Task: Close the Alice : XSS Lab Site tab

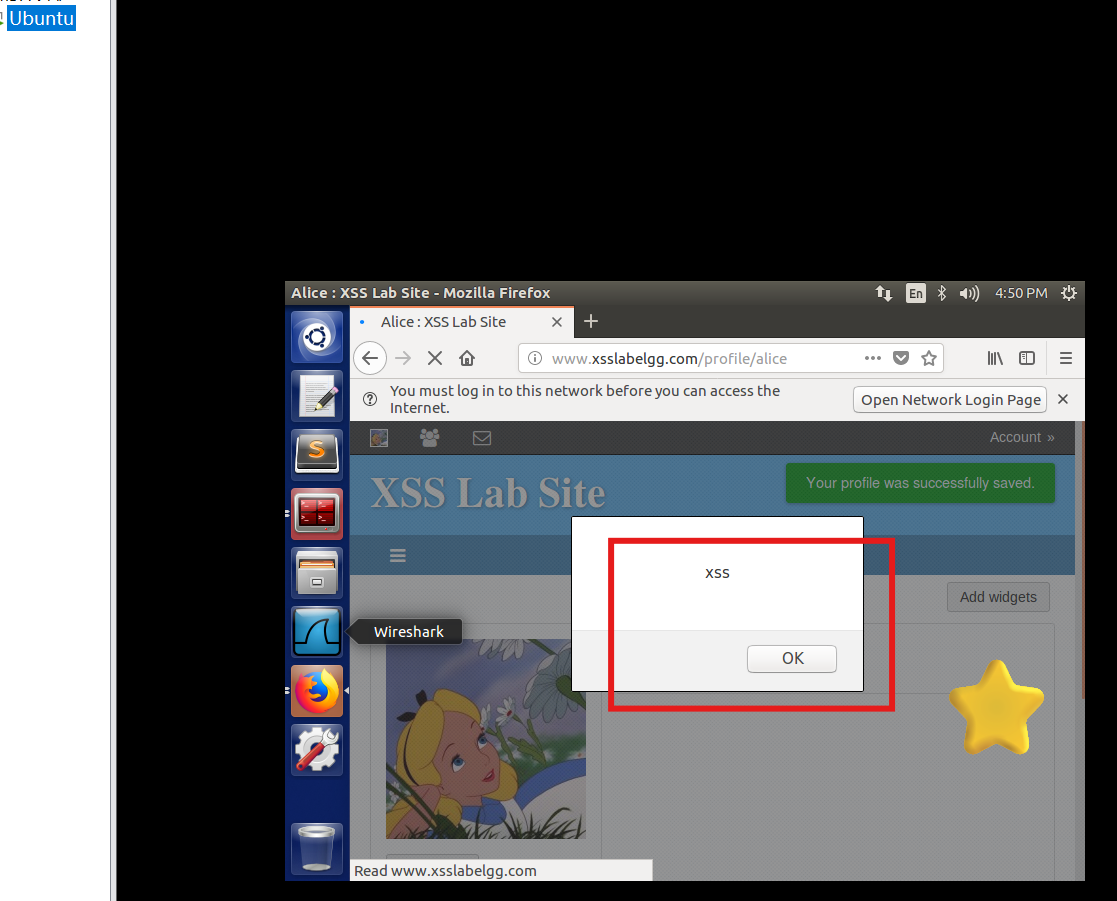Action: 557,322
